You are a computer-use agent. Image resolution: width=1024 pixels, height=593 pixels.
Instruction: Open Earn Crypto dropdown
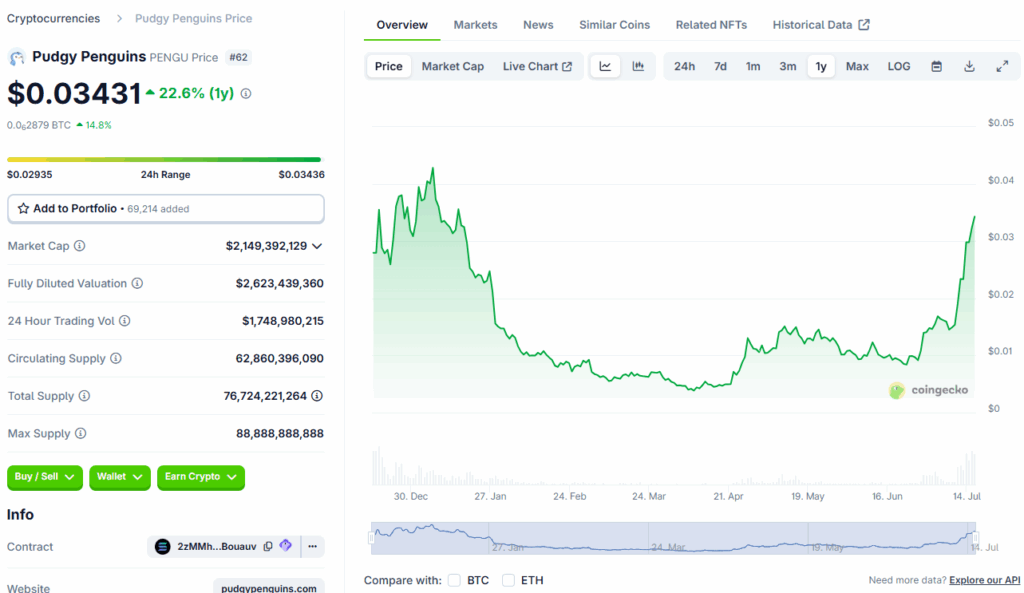point(200,477)
